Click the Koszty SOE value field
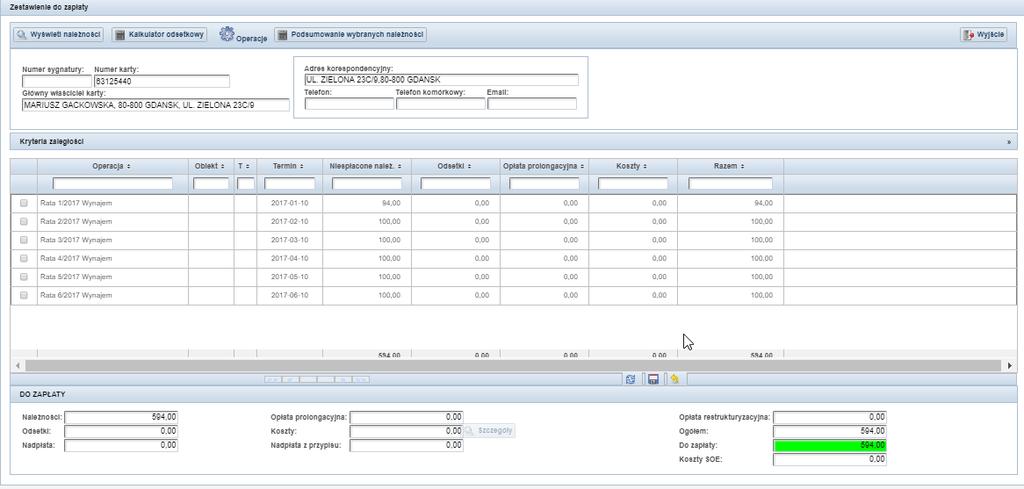 pyautogui.click(x=829, y=460)
